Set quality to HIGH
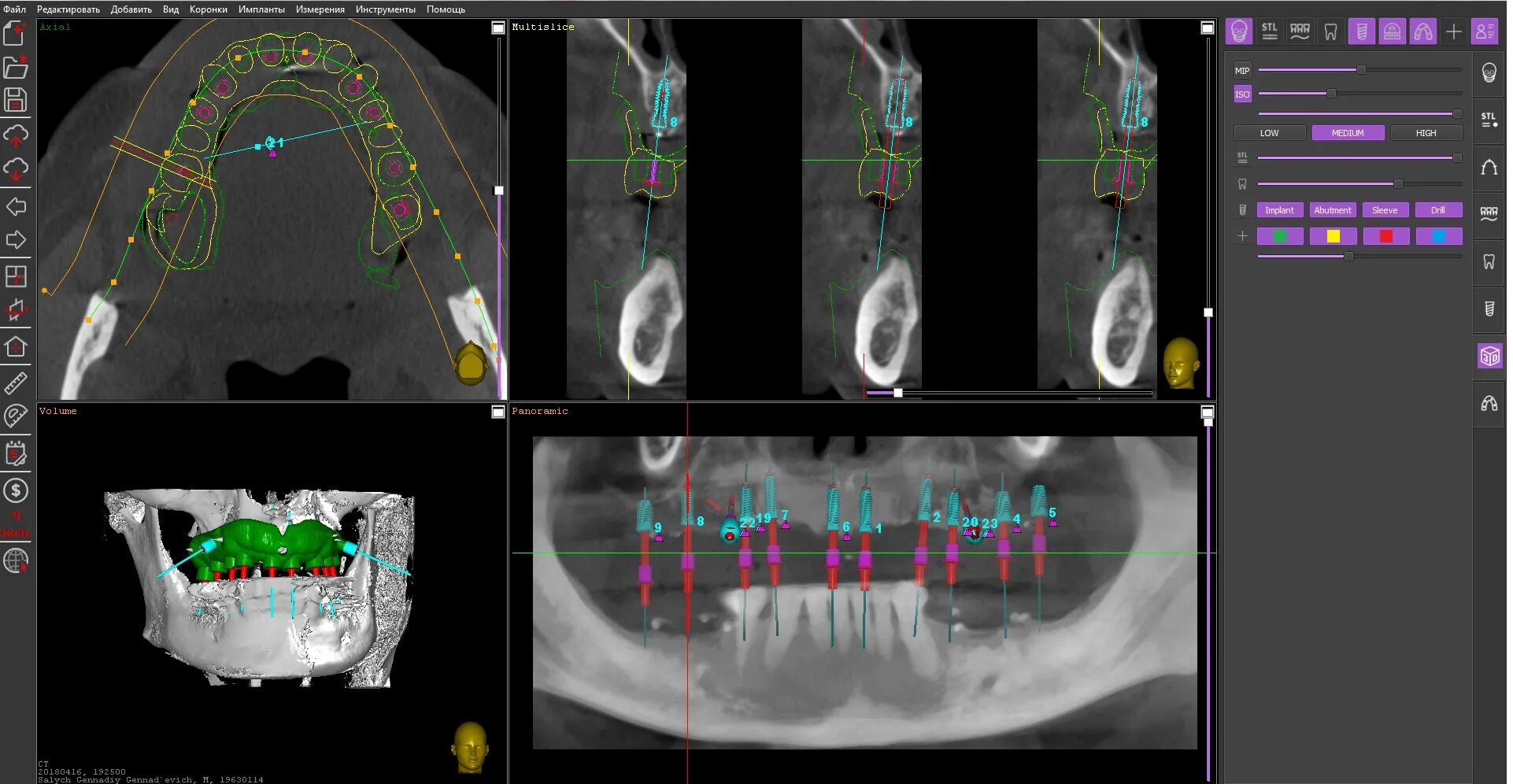Image resolution: width=1513 pixels, height=784 pixels. (1426, 133)
